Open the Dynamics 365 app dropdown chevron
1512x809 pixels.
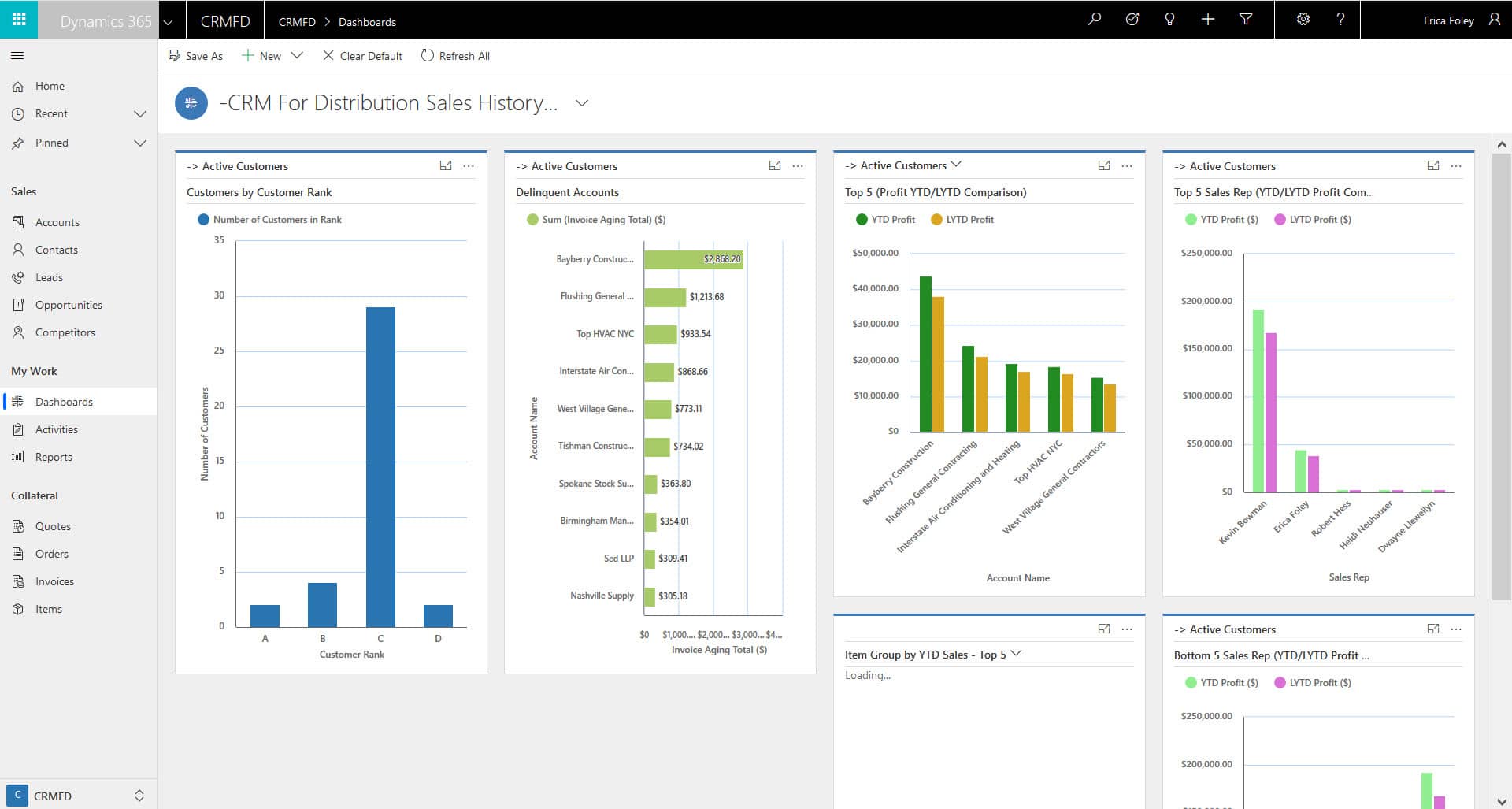(x=168, y=22)
